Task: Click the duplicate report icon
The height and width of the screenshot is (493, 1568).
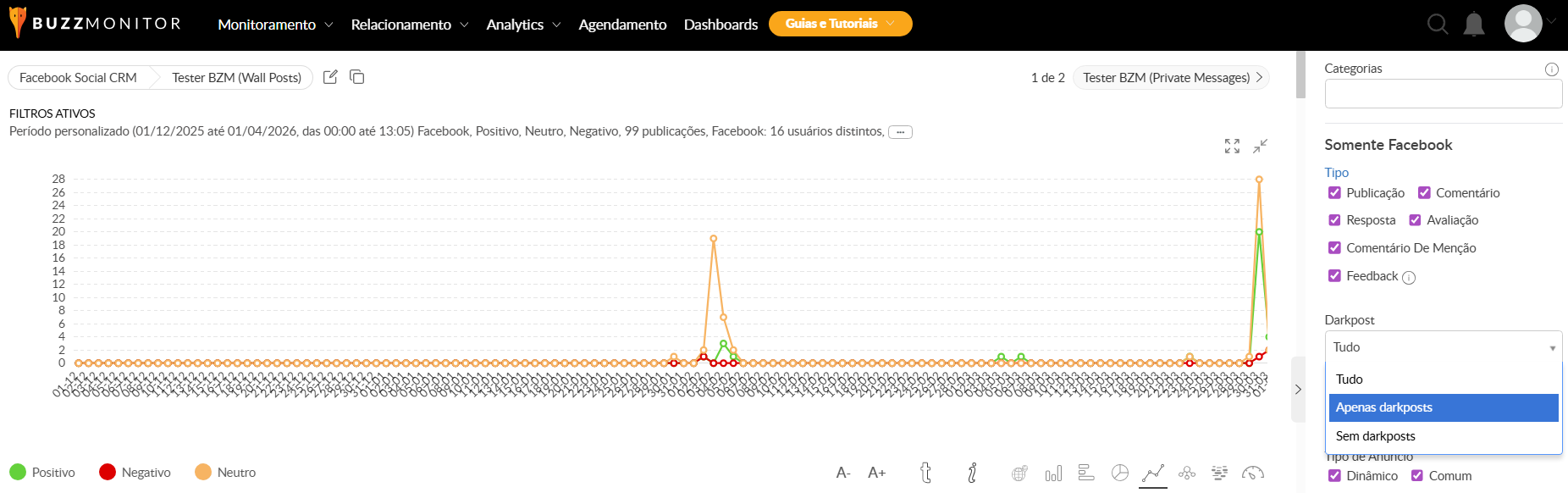Action: coord(357,77)
